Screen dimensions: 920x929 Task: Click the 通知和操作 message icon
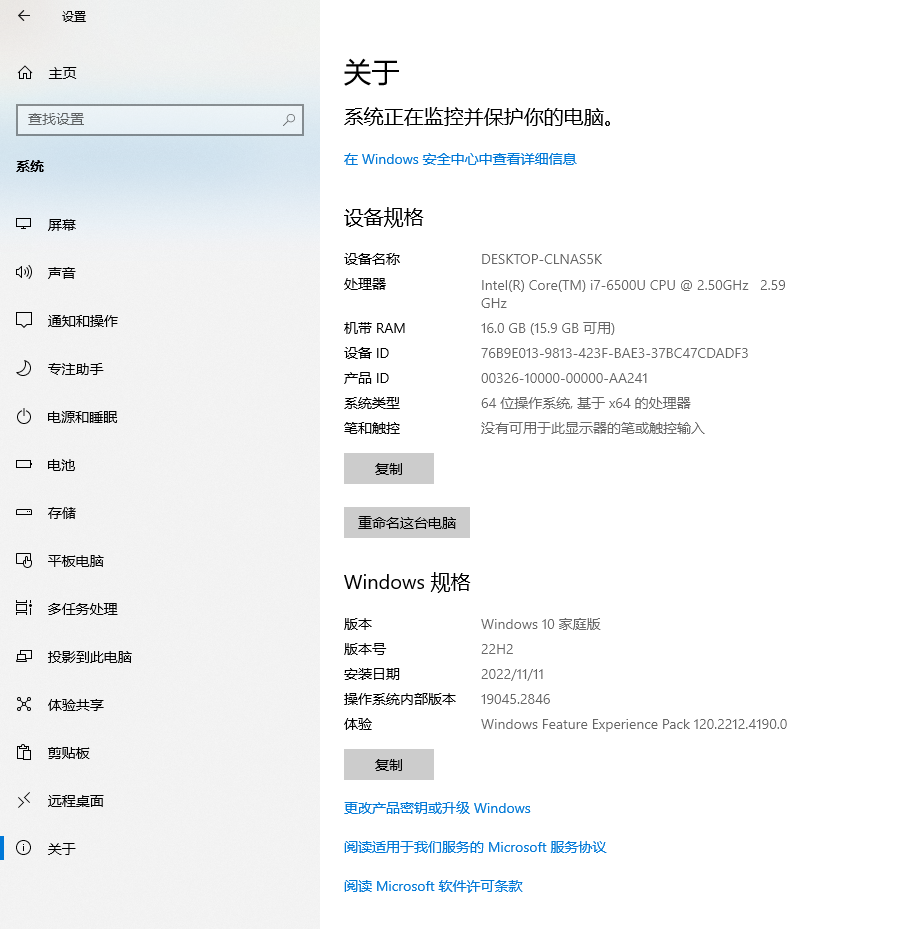tap(24, 321)
